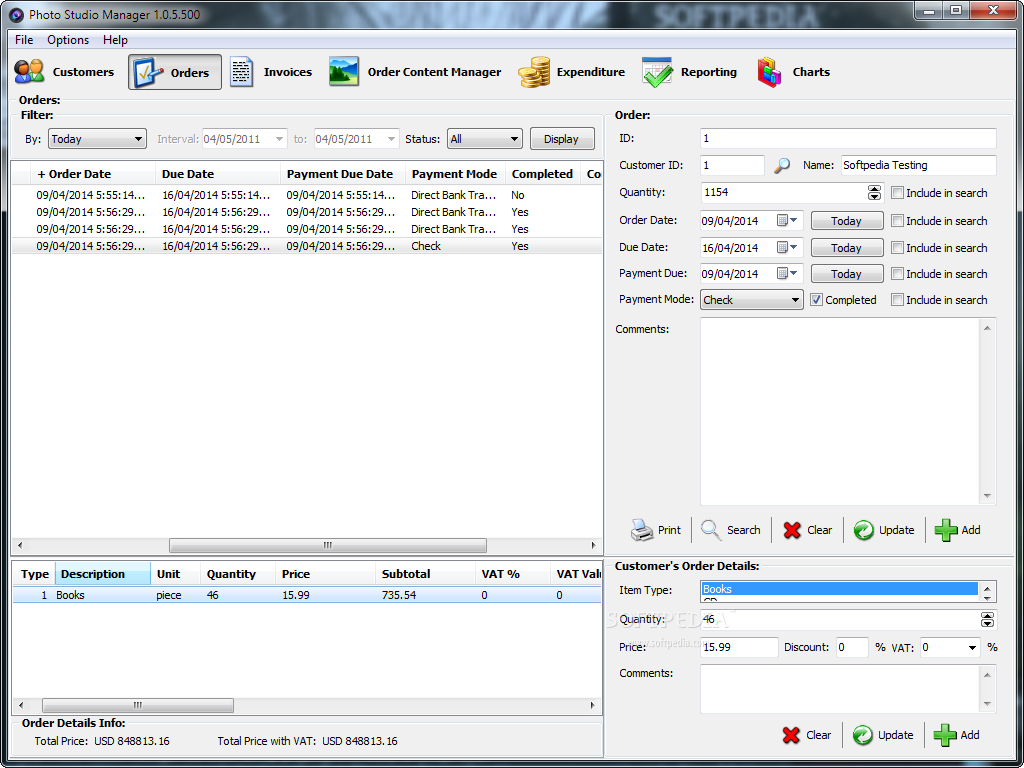Click the customer lookup magnifier icon
Viewport: 1024px width, 768px height.
tap(782, 166)
